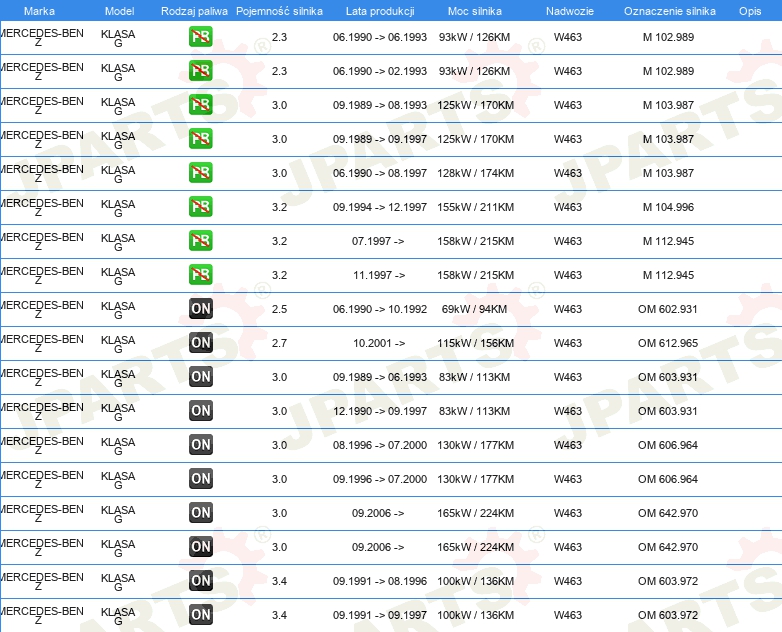Viewport: 782px width, 632px height.
Task: Select production years 06.1990 -> 08.1997 cell
Action: tap(380, 173)
